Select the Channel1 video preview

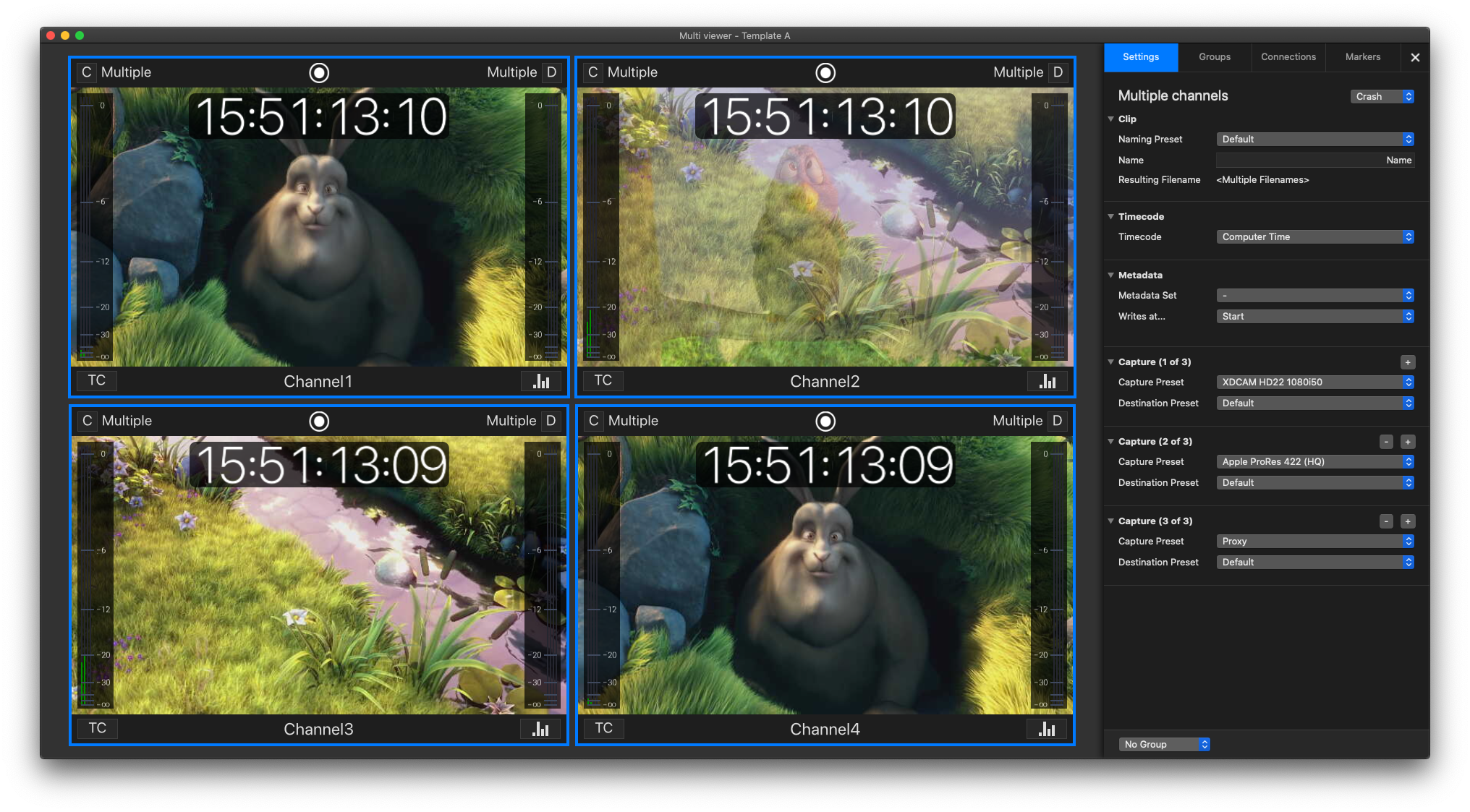click(x=319, y=227)
